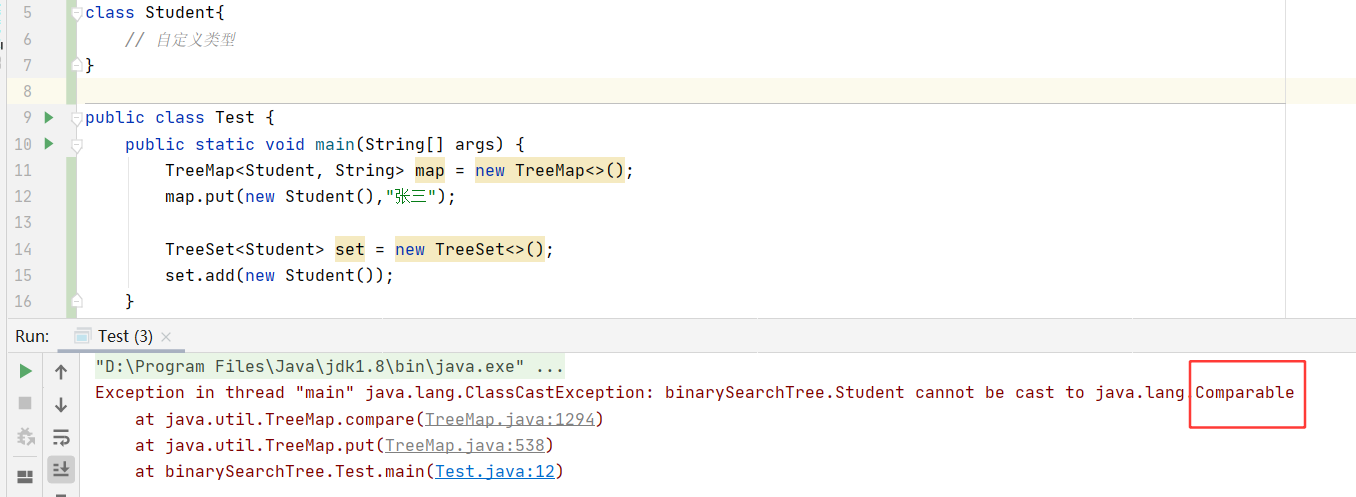Collapse the Student class fold marker on line 5
Image resolution: width=1356 pixels, height=497 pixels.
pos(77,13)
